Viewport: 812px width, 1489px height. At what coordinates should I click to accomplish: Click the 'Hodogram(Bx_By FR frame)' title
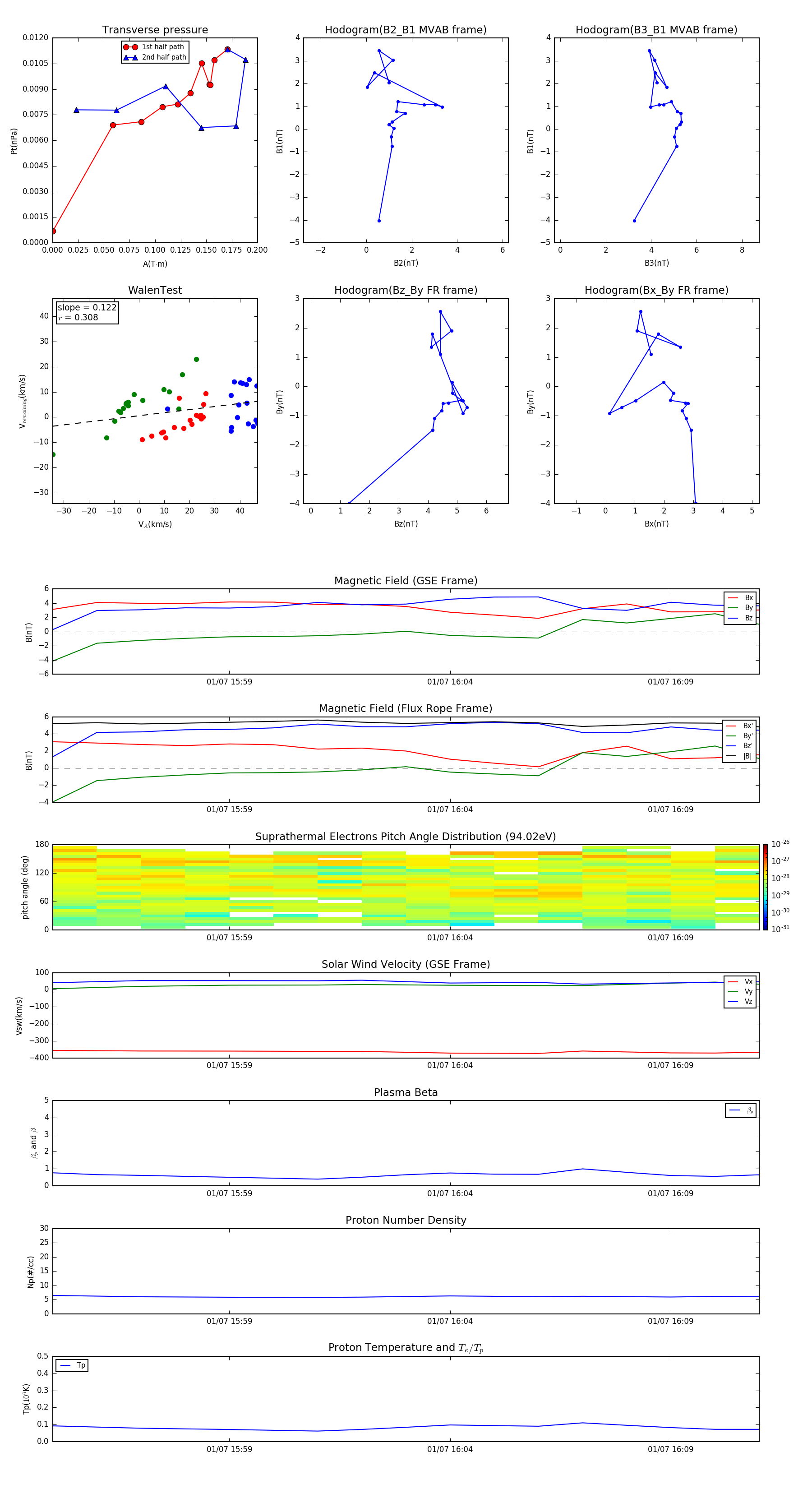coord(656,290)
